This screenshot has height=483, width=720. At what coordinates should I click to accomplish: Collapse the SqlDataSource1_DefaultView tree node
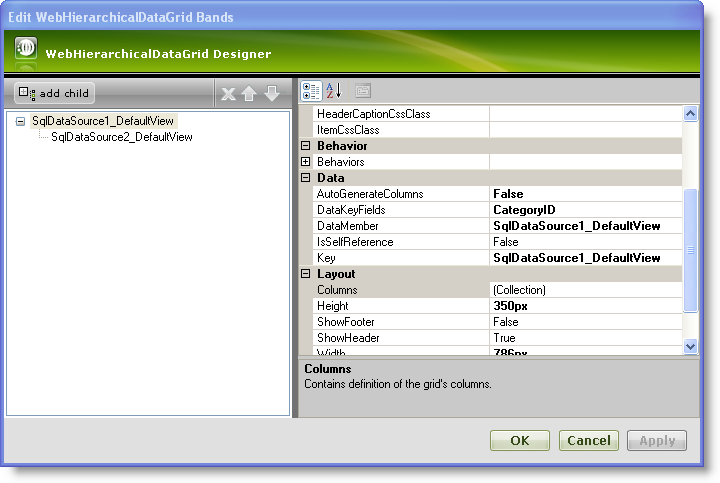pyautogui.click(x=21, y=121)
